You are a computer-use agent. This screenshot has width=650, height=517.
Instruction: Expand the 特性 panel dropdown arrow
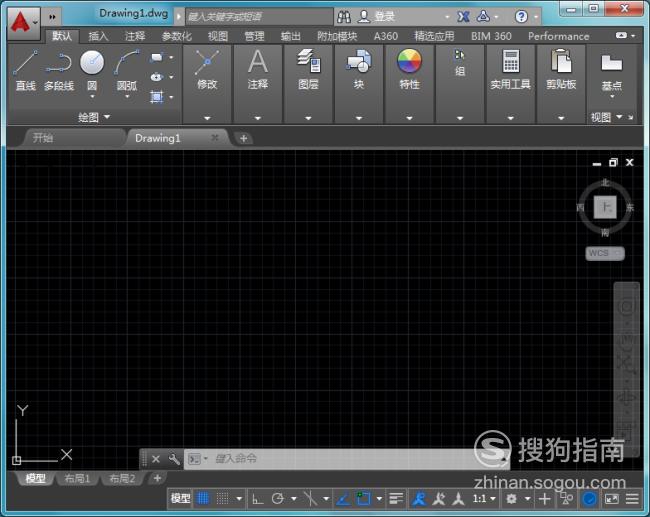click(x=410, y=118)
